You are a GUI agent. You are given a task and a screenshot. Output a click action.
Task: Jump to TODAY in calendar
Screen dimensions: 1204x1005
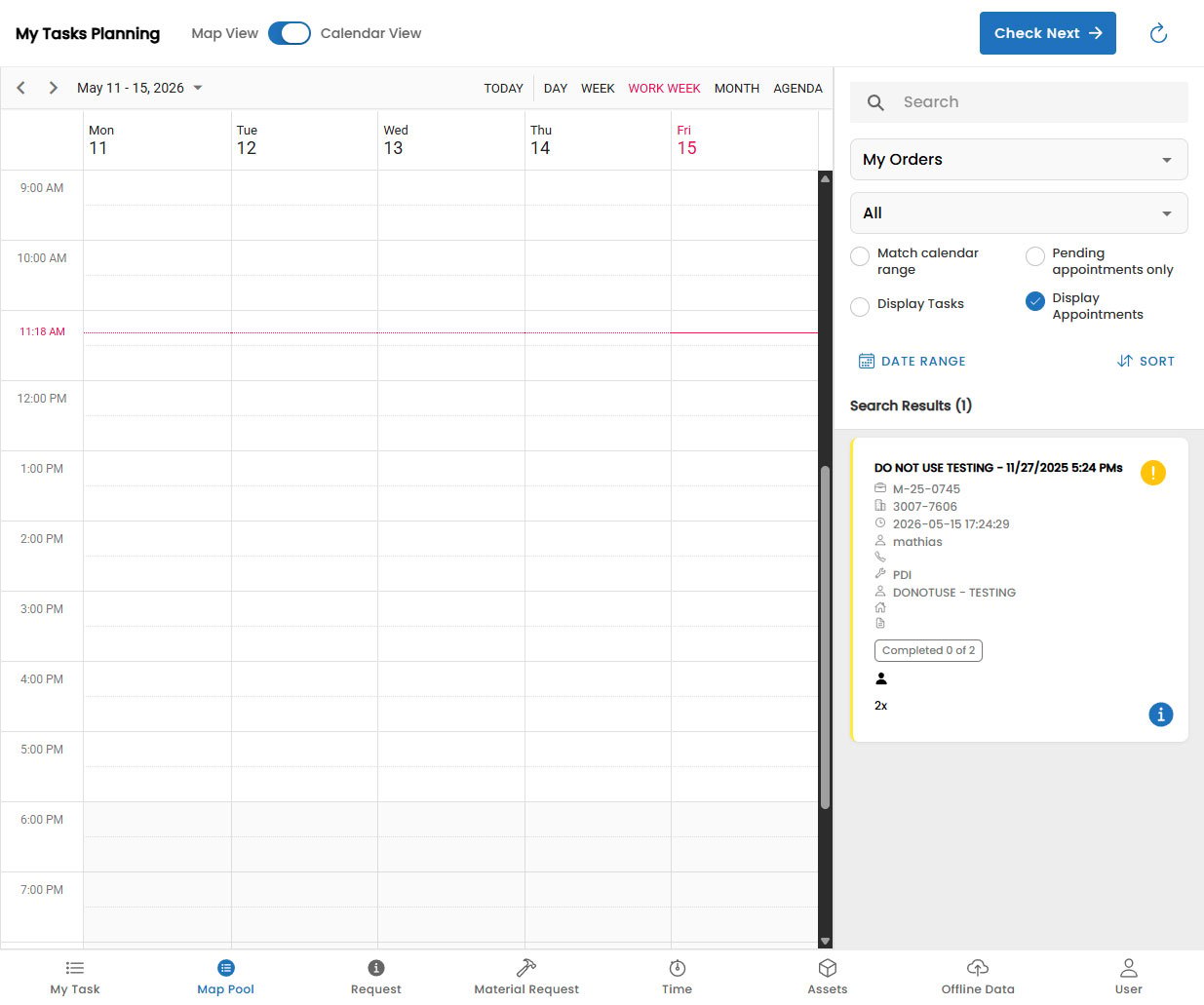[504, 88]
